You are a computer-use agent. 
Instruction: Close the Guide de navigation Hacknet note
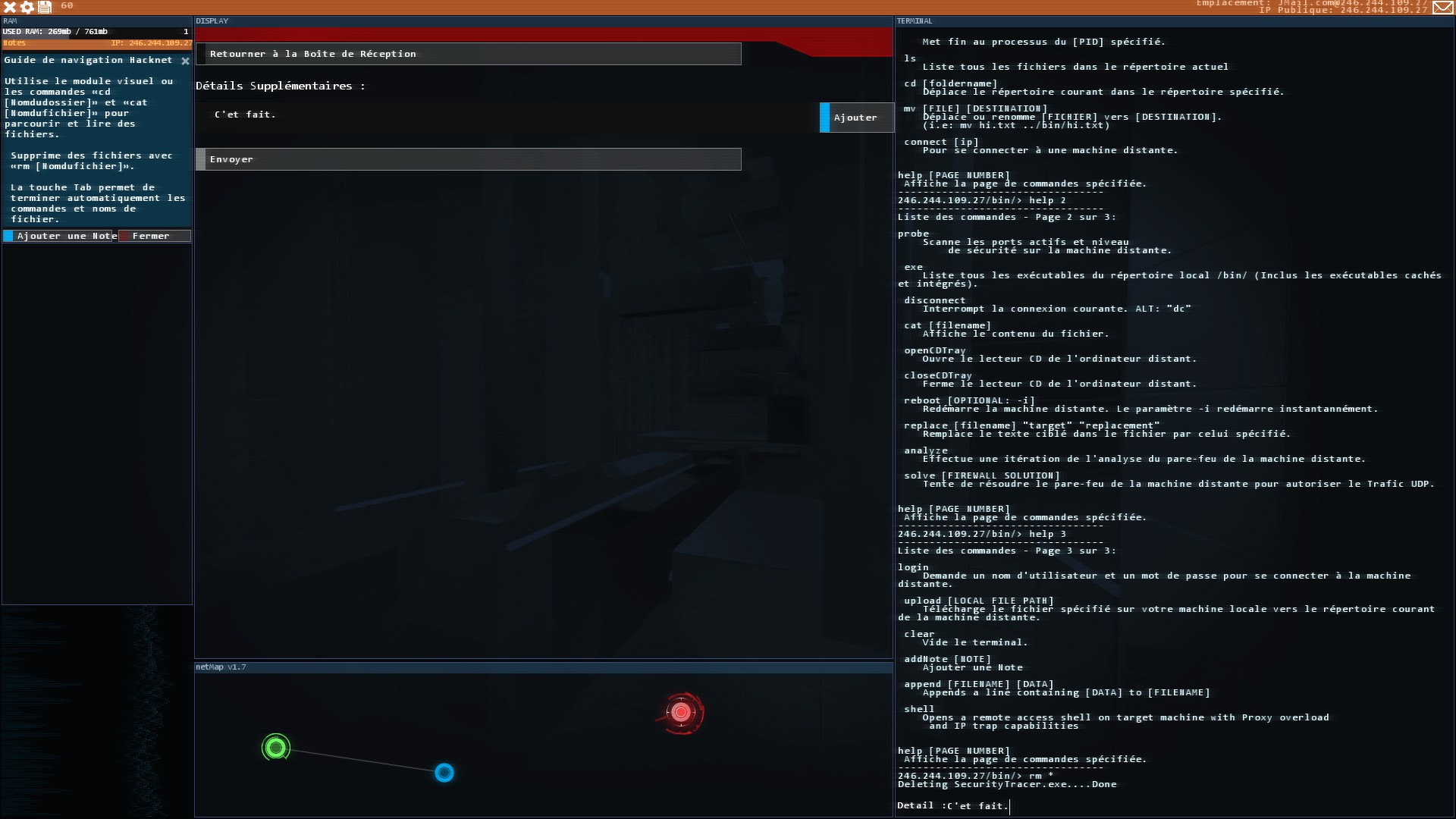185,61
